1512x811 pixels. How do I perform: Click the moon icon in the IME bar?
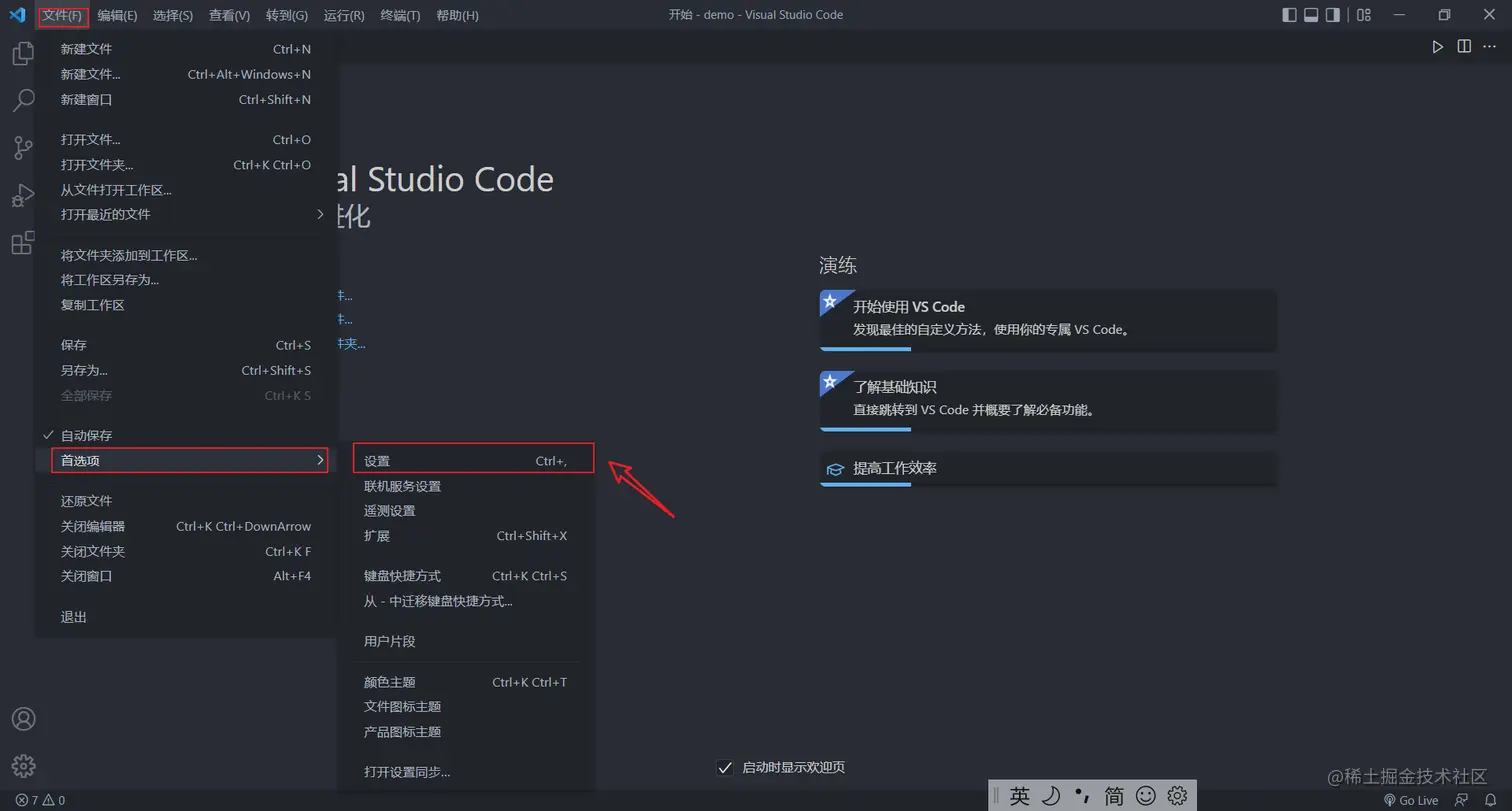(x=1051, y=796)
